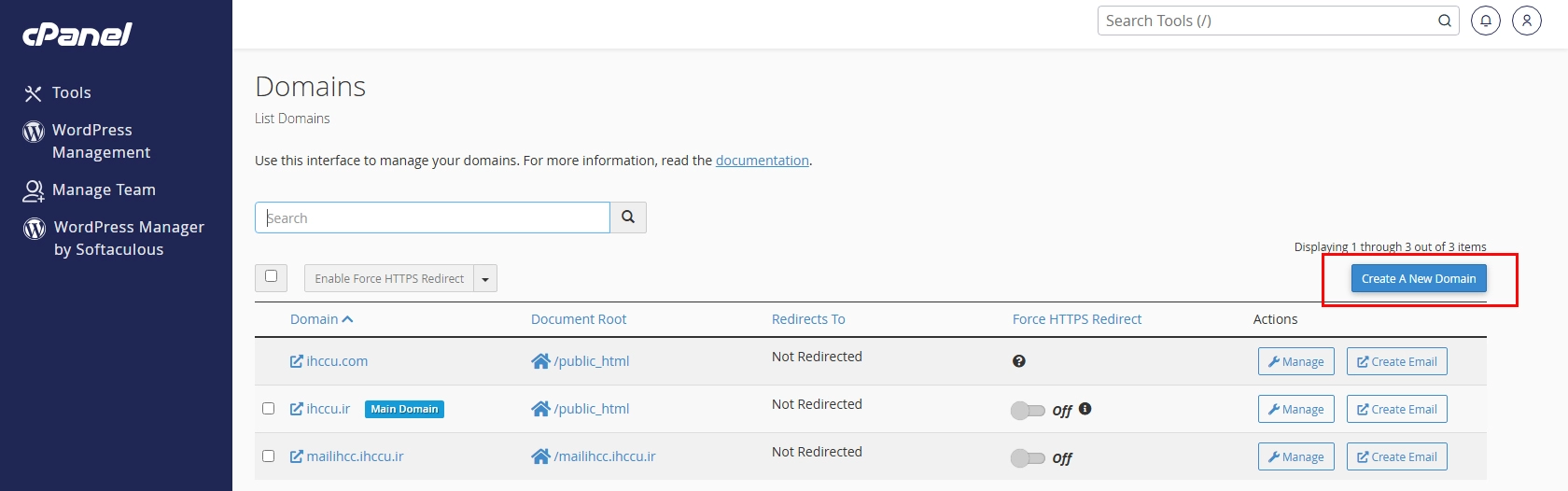
Task: Click the Search Tools input field
Action: pyautogui.click(x=1269, y=21)
